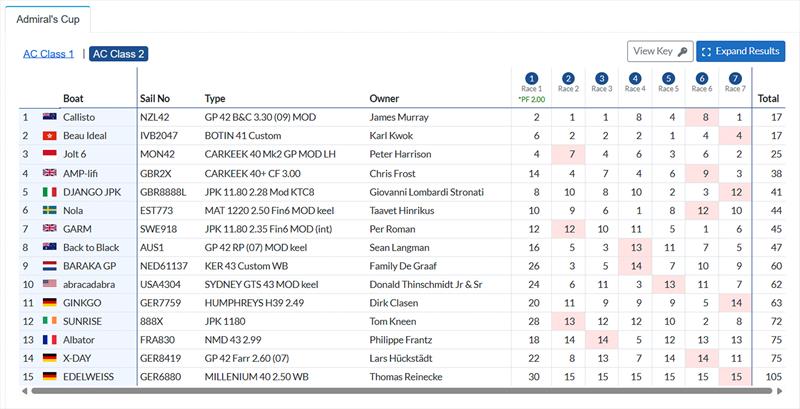Click the French flag next to Albator

(x=49, y=340)
